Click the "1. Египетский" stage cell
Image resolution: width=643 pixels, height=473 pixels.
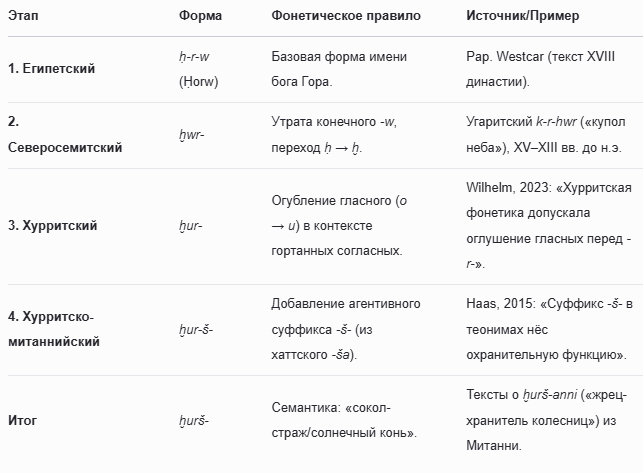(54, 70)
